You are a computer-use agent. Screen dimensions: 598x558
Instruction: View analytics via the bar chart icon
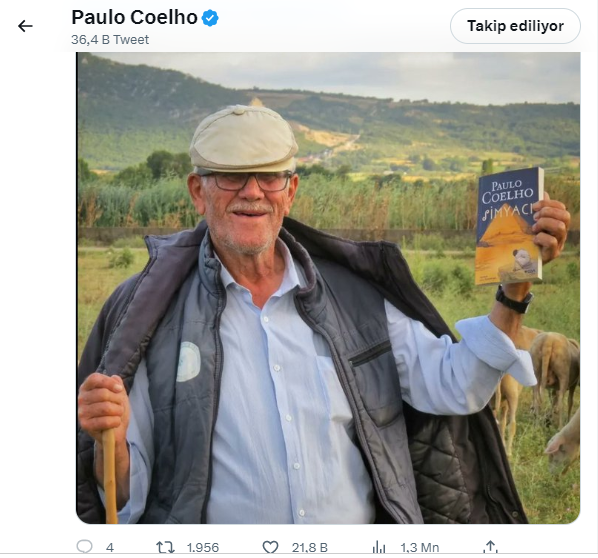pos(379,547)
